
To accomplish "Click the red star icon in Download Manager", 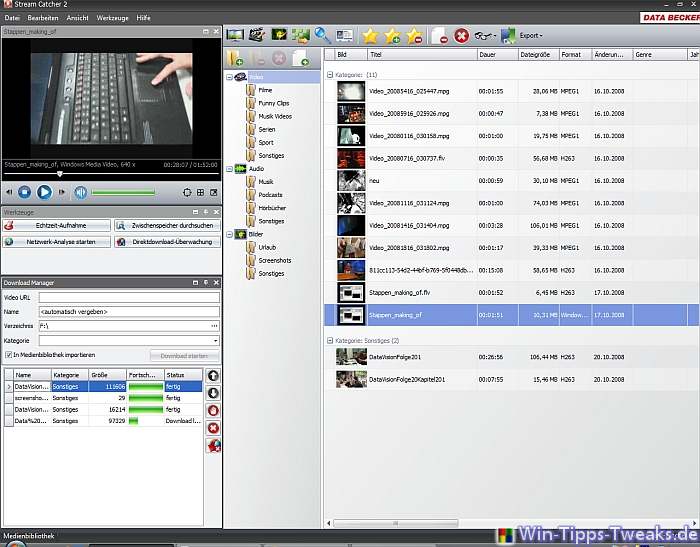I will 213,446.
